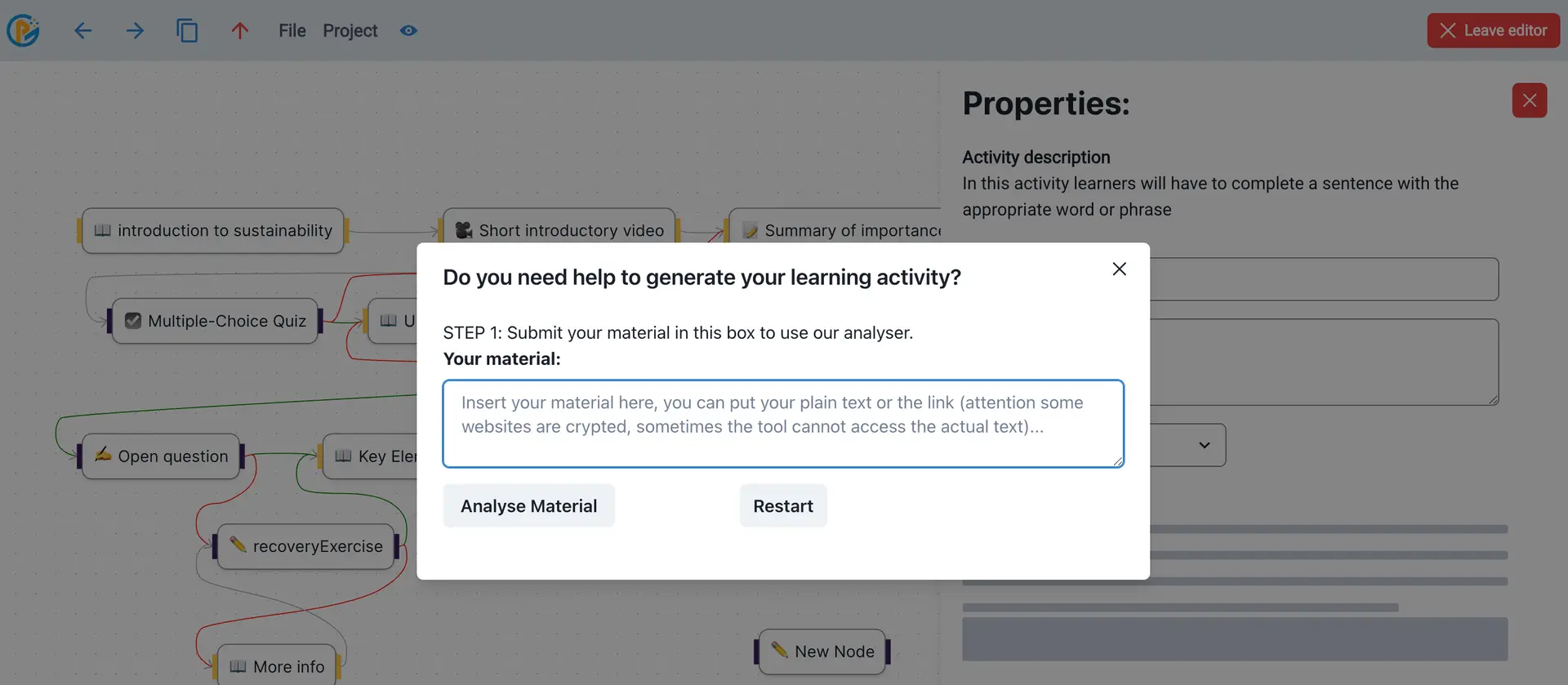Click the Leave editor button
The width and height of the screenshot is (1568, 685).
click(x=1493, y=30)
